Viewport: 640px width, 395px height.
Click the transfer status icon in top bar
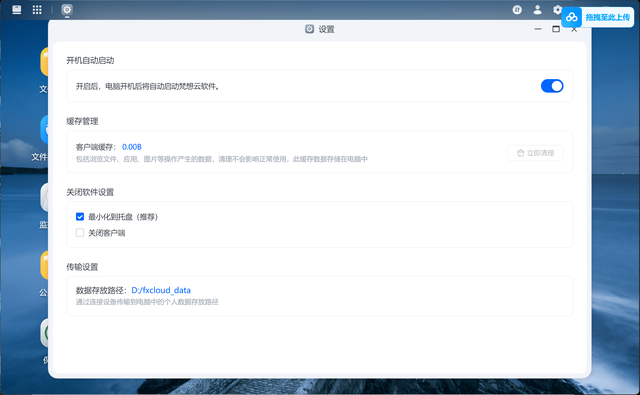click(x=517, y=10)
